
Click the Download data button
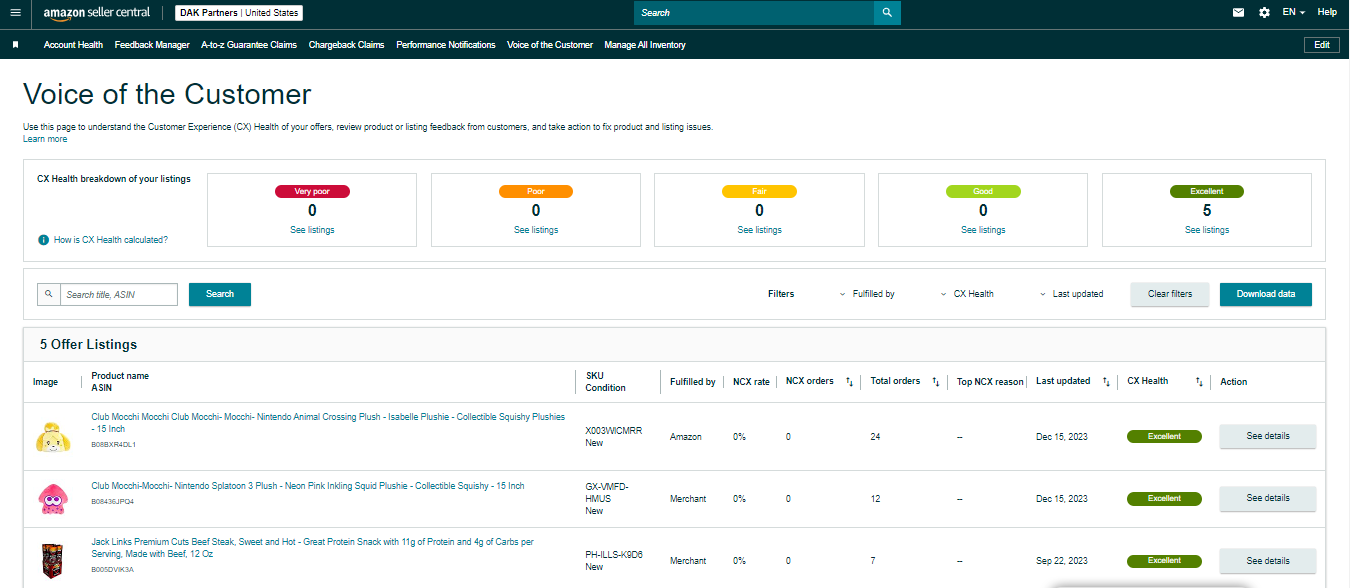pos(1266,294)
